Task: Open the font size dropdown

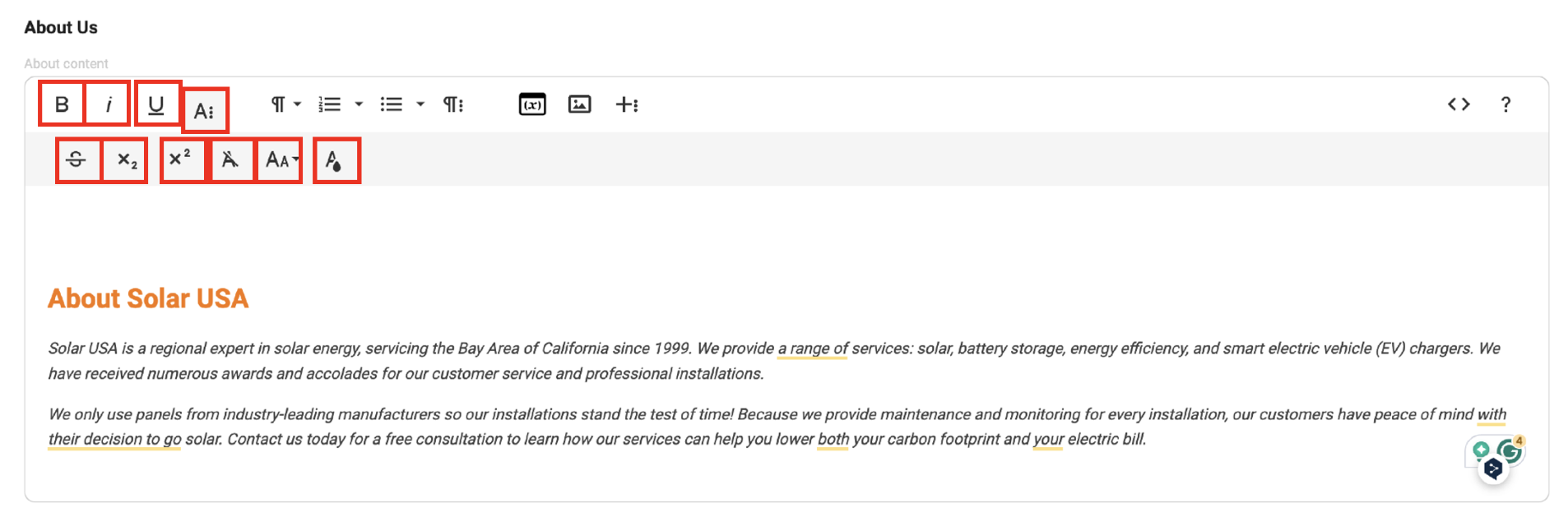Action: tap(280, 159)
